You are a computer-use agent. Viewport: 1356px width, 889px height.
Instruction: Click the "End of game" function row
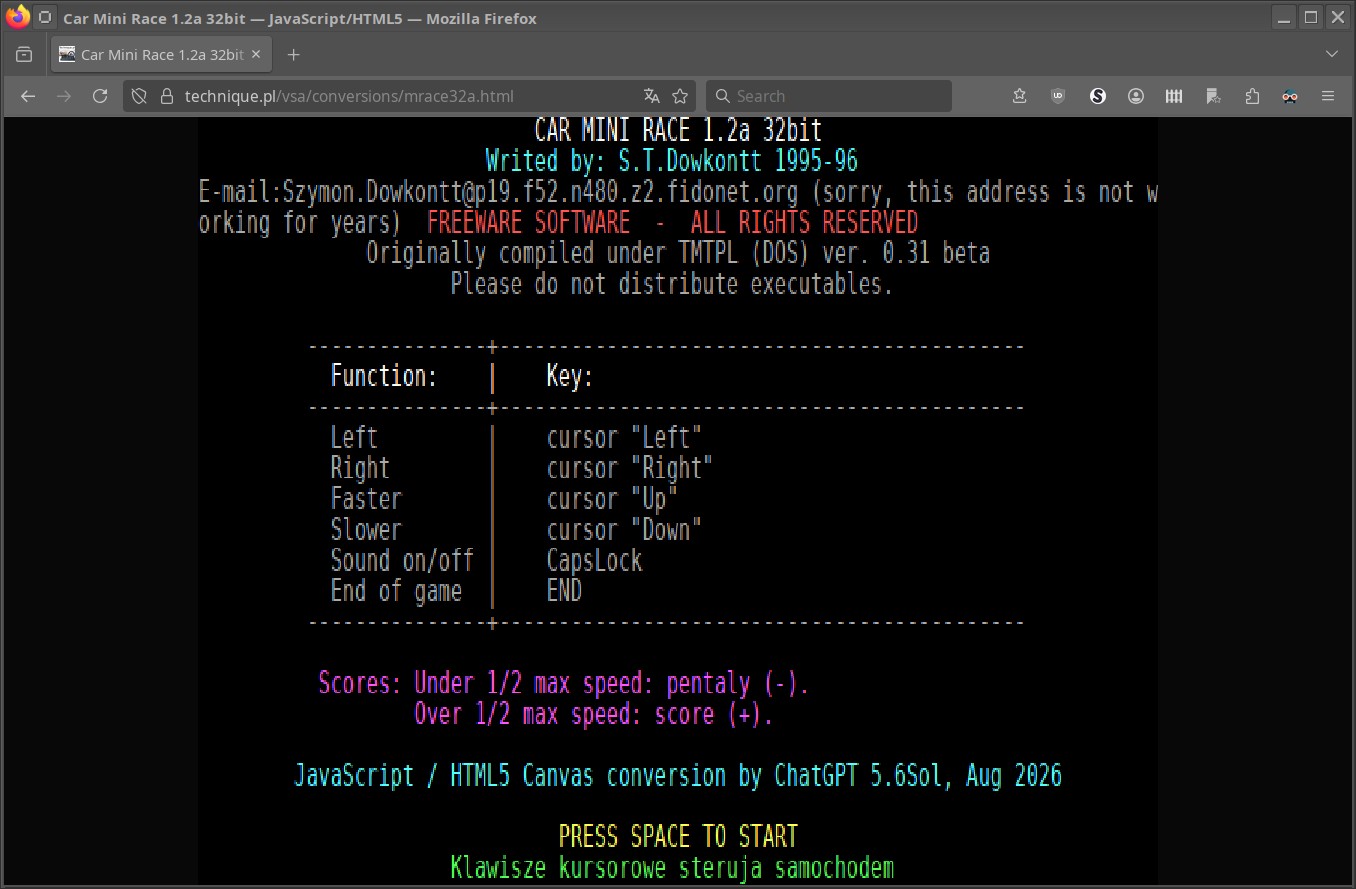pyautogui.click(x=396, y=591)
